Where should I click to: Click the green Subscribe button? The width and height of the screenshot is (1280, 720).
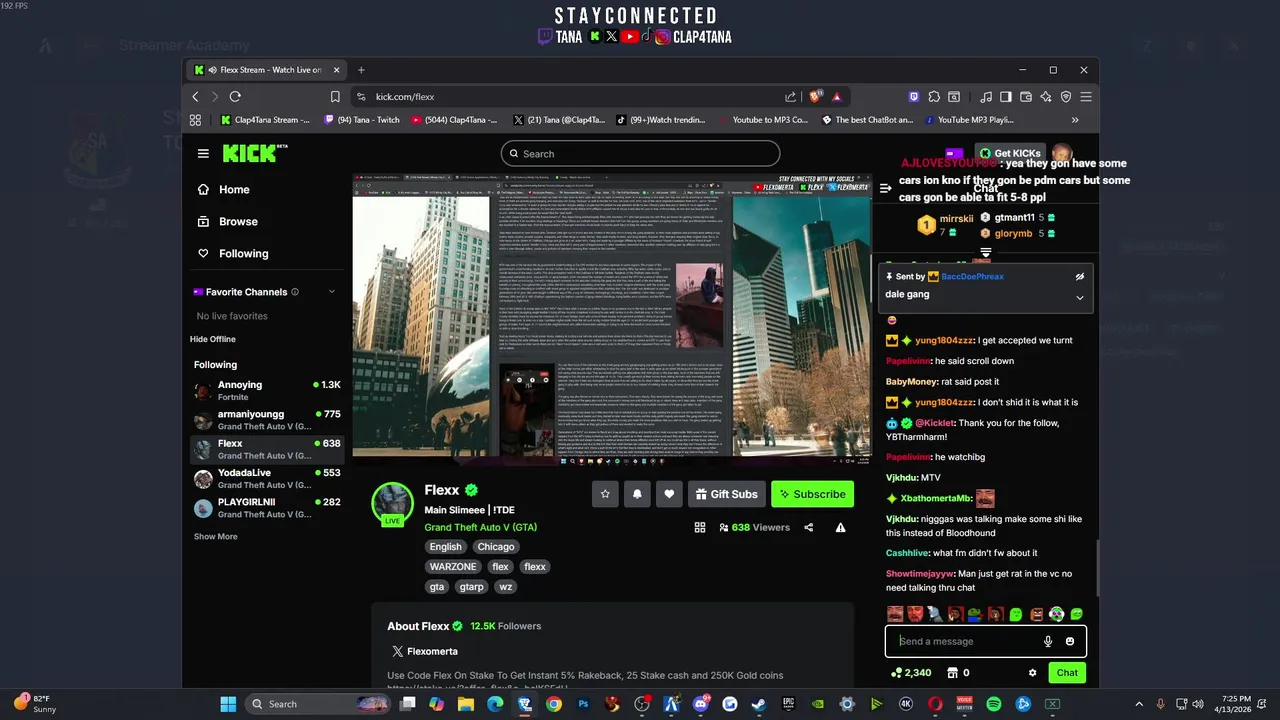(813, 494)
